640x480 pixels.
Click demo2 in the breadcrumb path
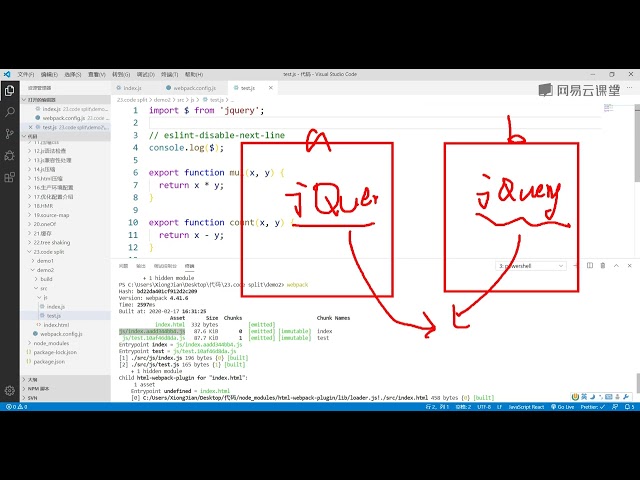(162, 100)
